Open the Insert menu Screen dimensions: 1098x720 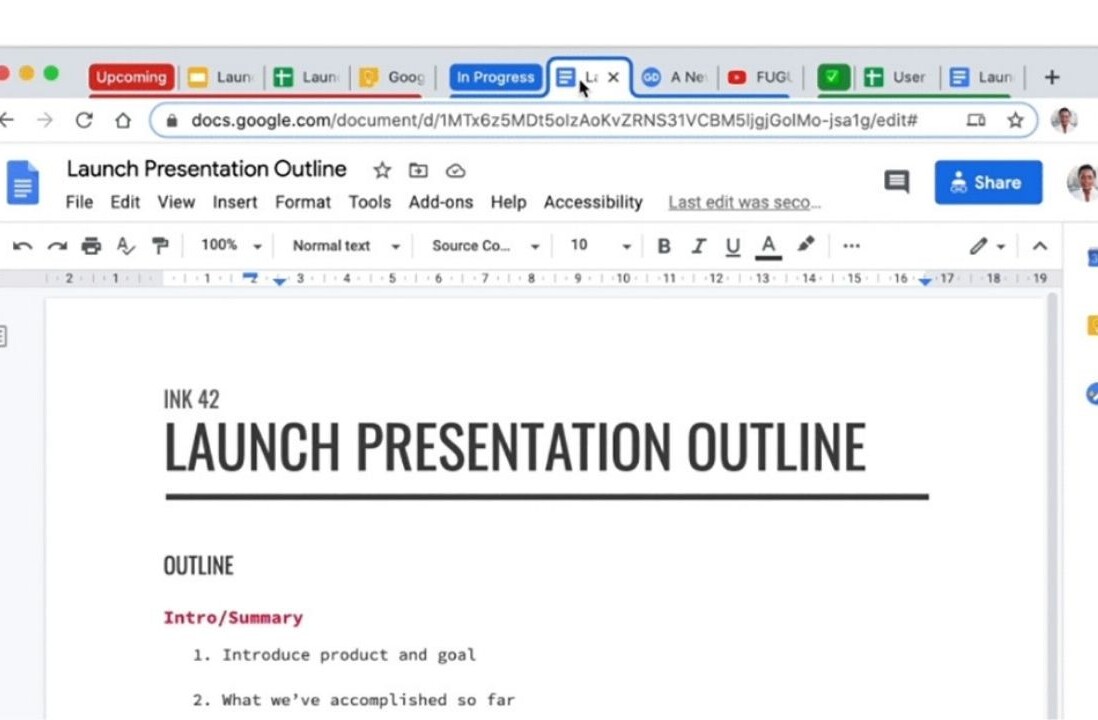click(x=235, y=202)
